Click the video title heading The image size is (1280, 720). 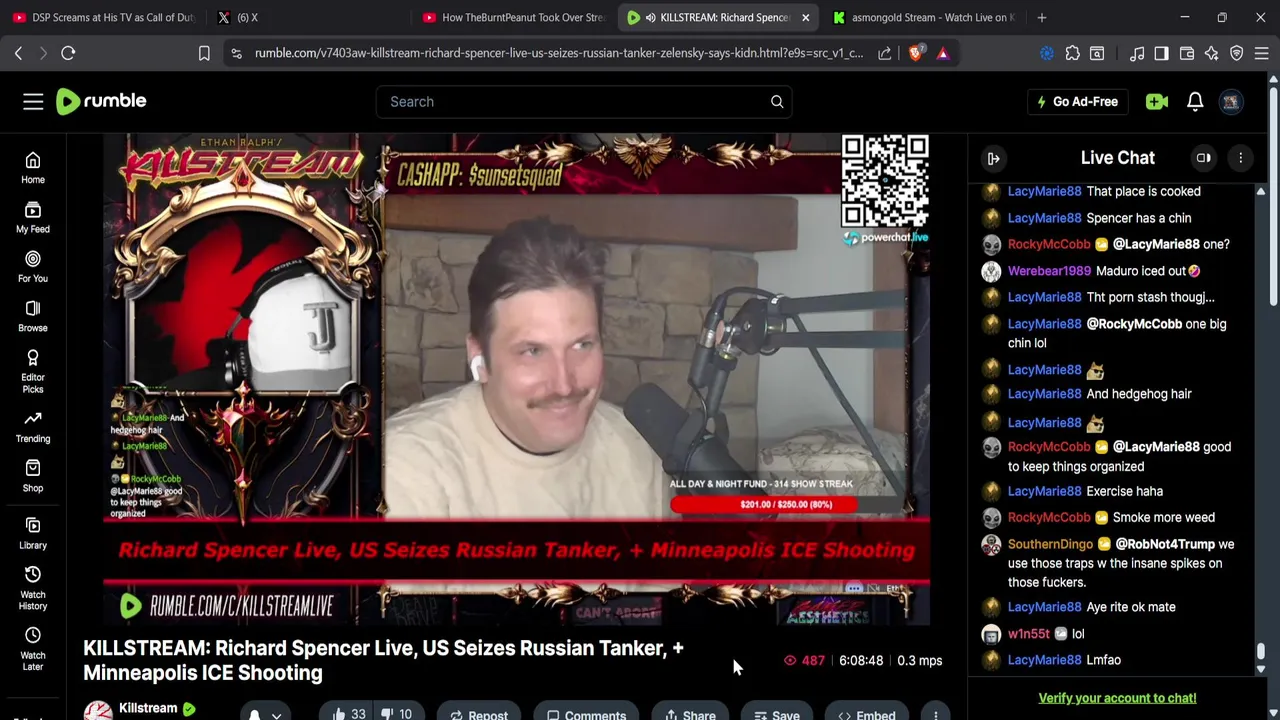[x=383, y=660]
